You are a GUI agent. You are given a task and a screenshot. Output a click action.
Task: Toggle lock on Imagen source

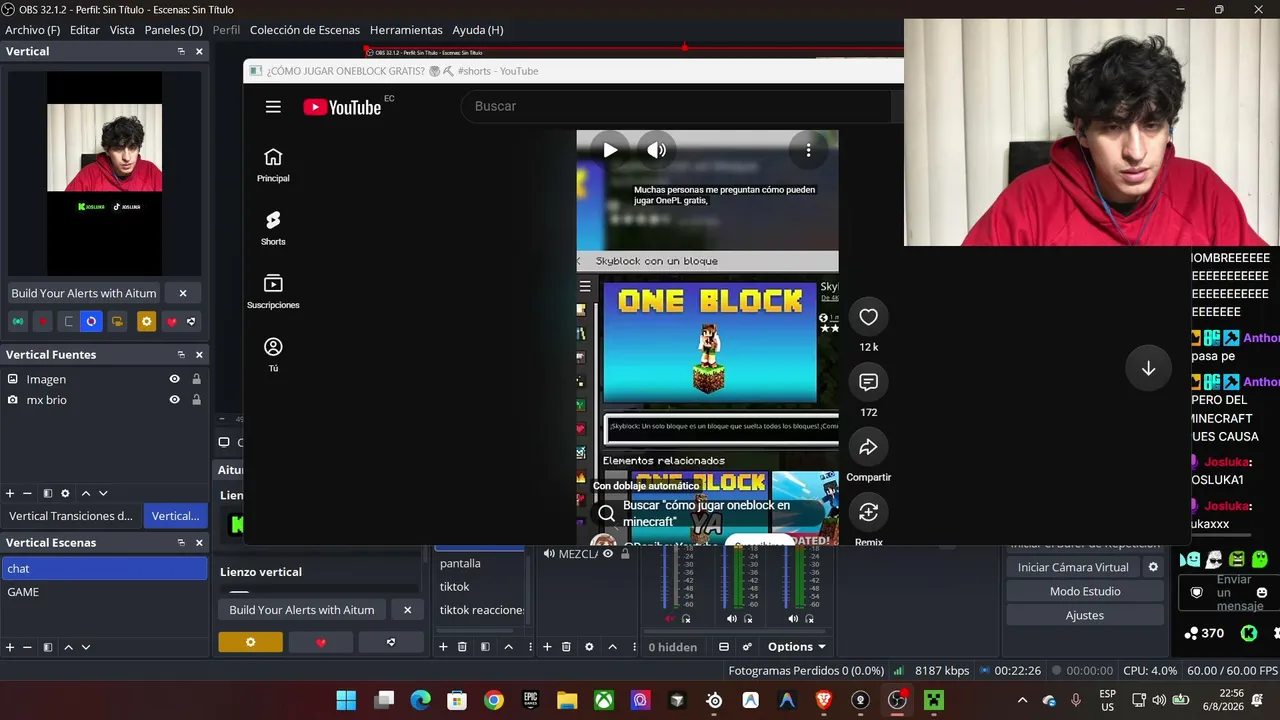[196, 379]
